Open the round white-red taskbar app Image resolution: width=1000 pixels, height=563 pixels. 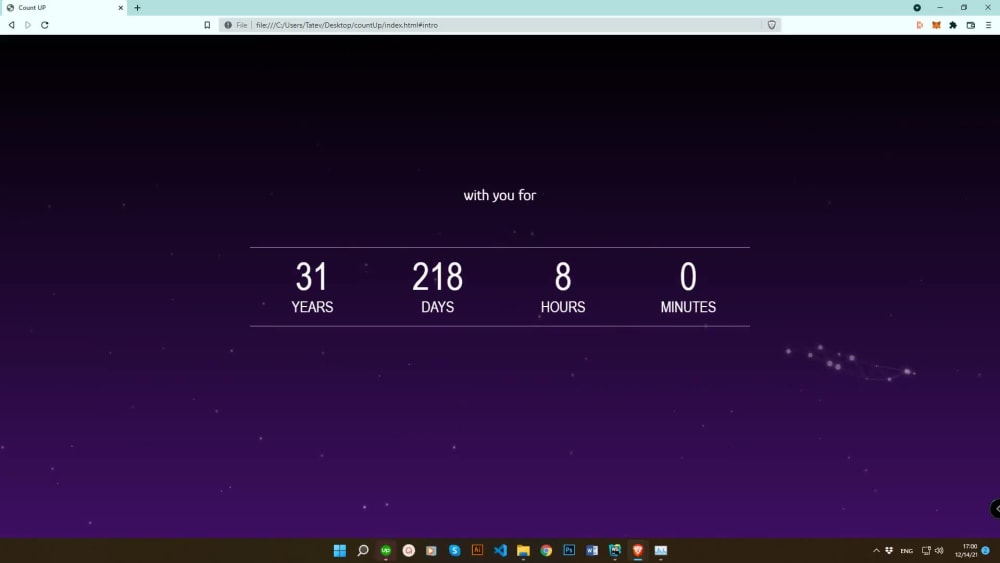409,550
